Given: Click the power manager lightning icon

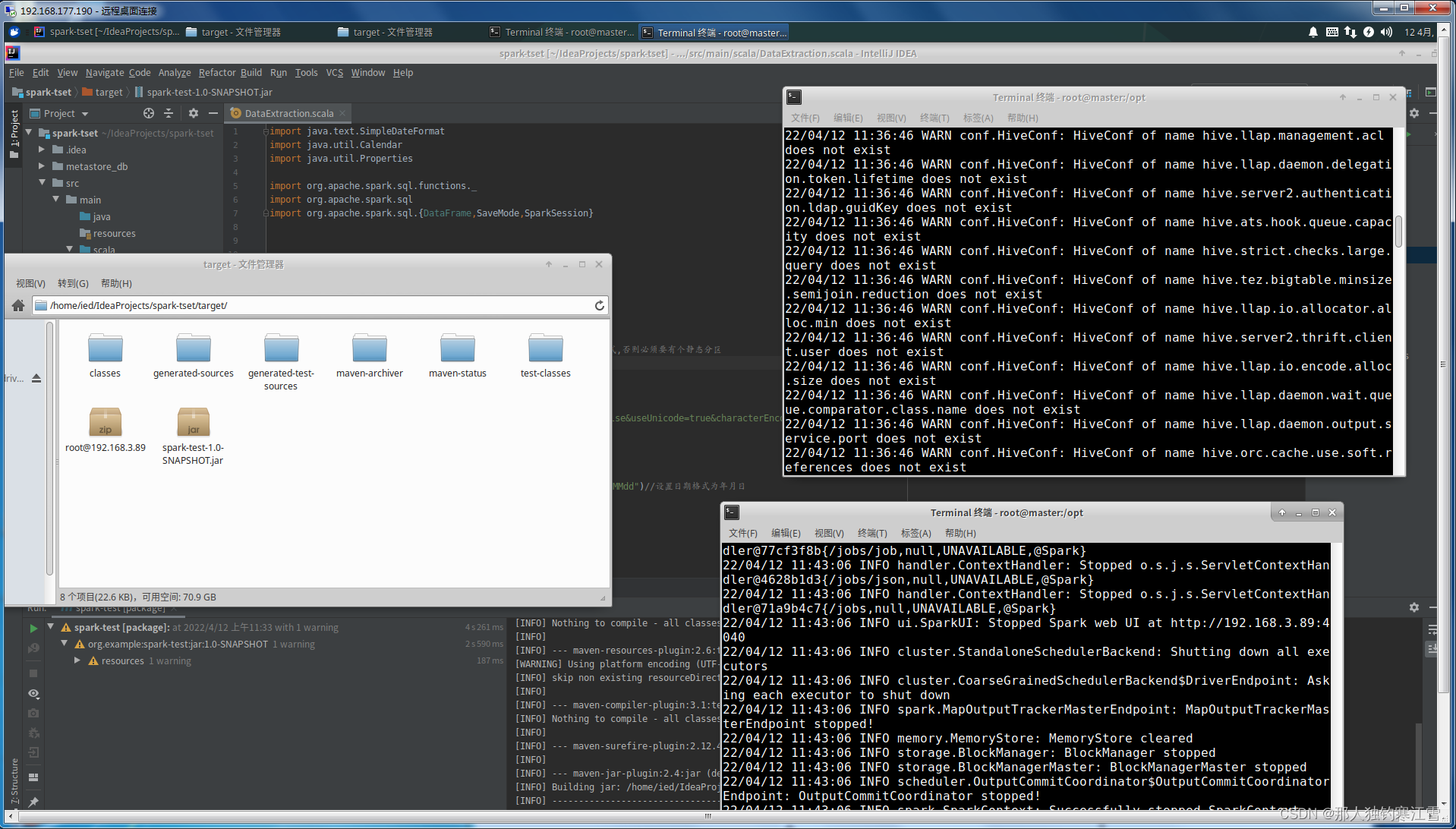Looking at the screenshot, I should (x=1368, y=32).
